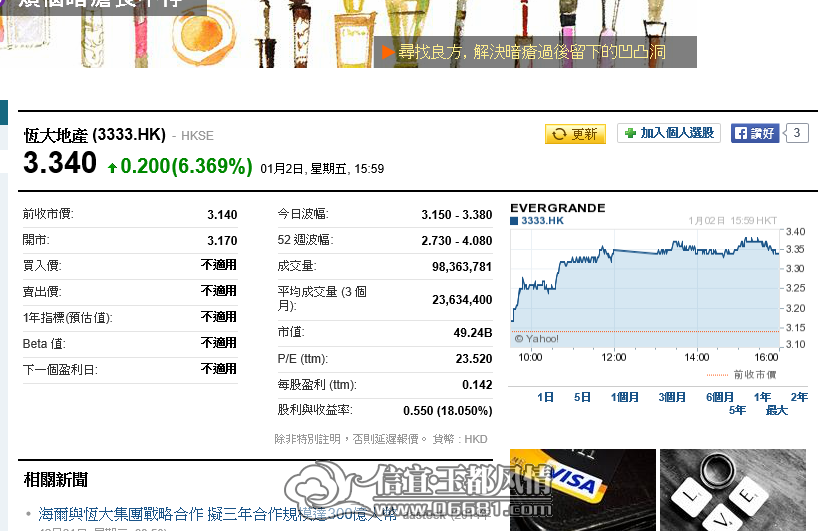Show the 1年 chart range
Viewport: 839px width, 531px height.
point(762,397)
